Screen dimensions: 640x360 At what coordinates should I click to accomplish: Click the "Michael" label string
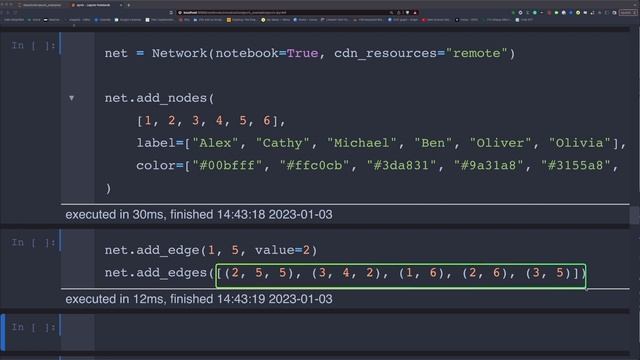[362, 143]
